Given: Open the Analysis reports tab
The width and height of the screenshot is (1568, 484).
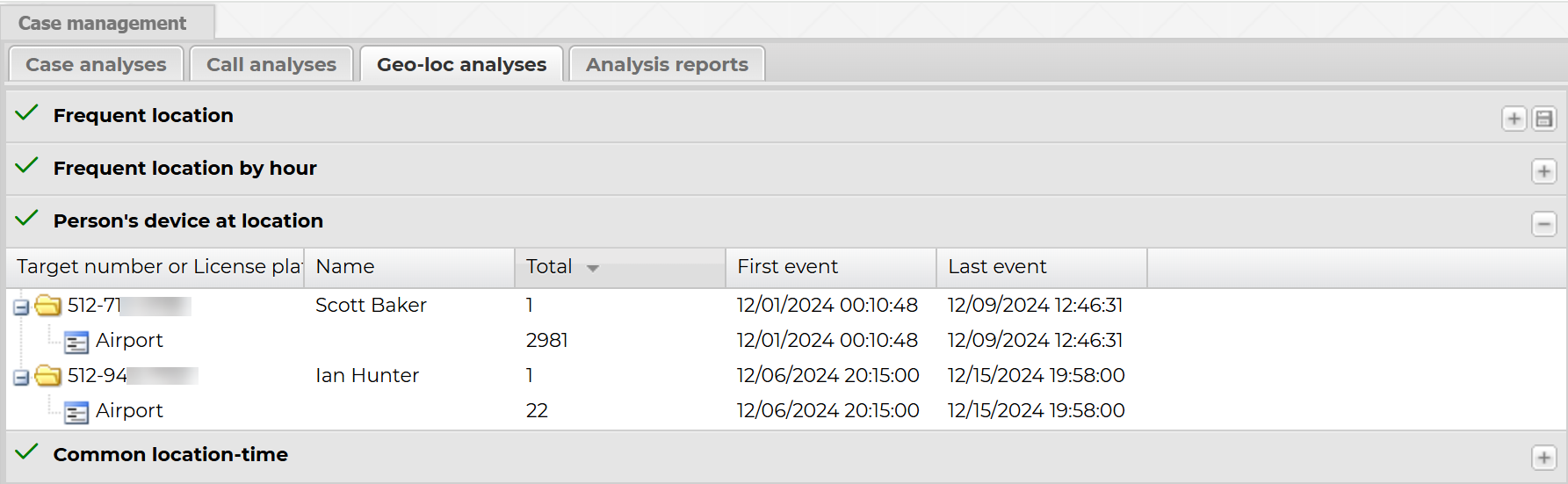Looking at the screenshot, I should [x=667, y=64].
